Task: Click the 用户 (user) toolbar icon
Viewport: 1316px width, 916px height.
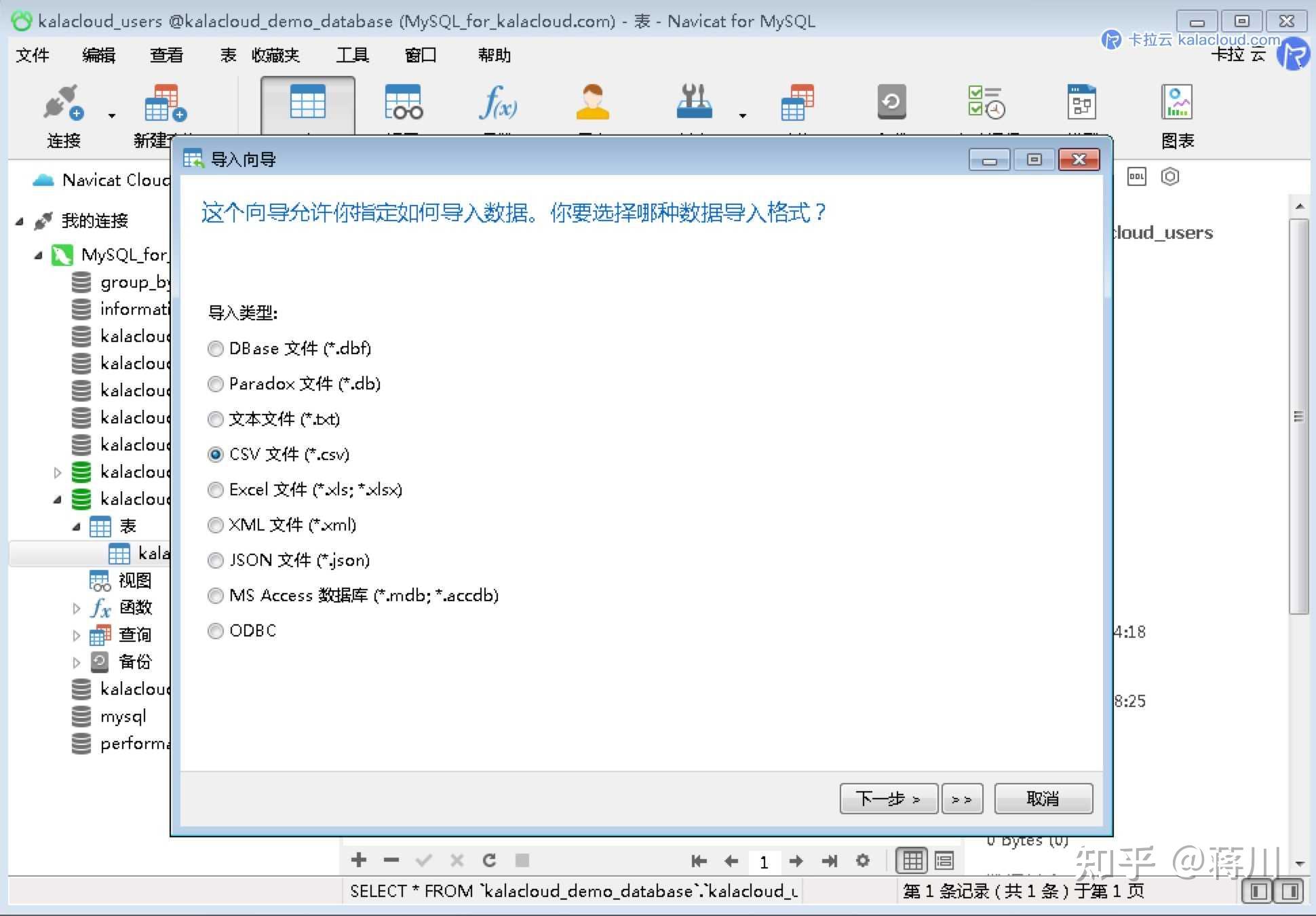Action: [x=592, y=102]
